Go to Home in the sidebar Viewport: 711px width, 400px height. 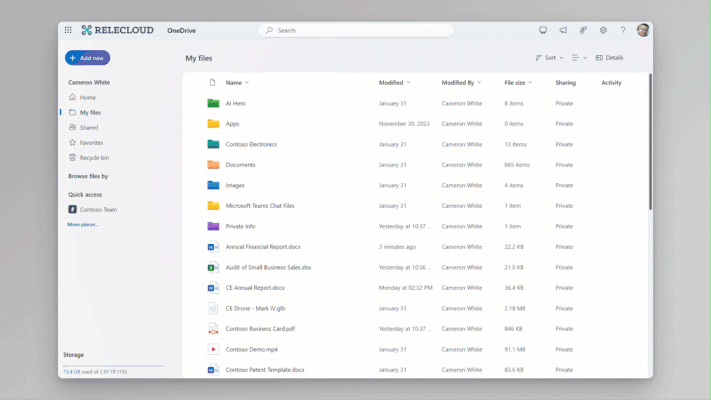tap(83, 97)
